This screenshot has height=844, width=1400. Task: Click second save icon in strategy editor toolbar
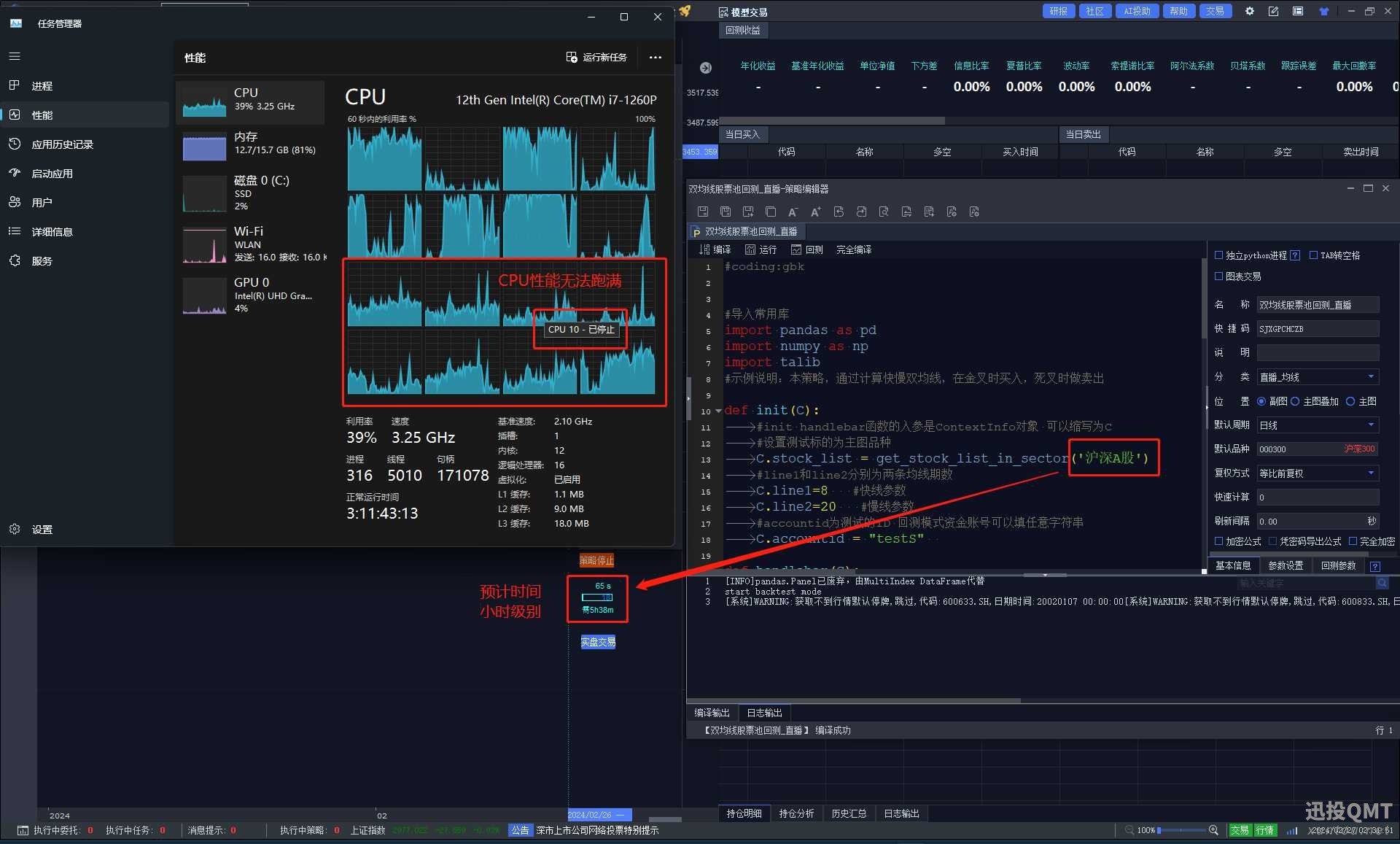click(x=726, y=212)
